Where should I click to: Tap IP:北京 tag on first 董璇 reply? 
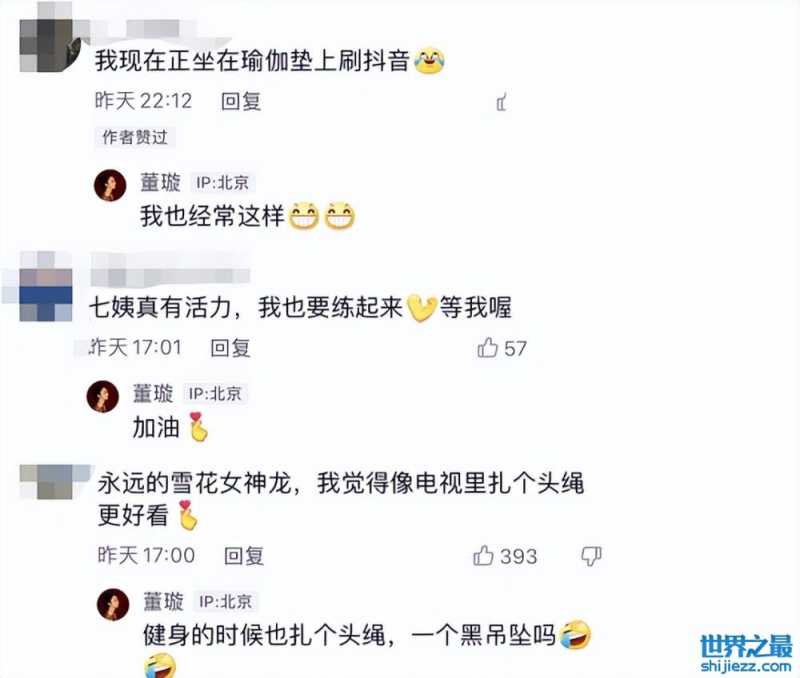tap(223, 183)
